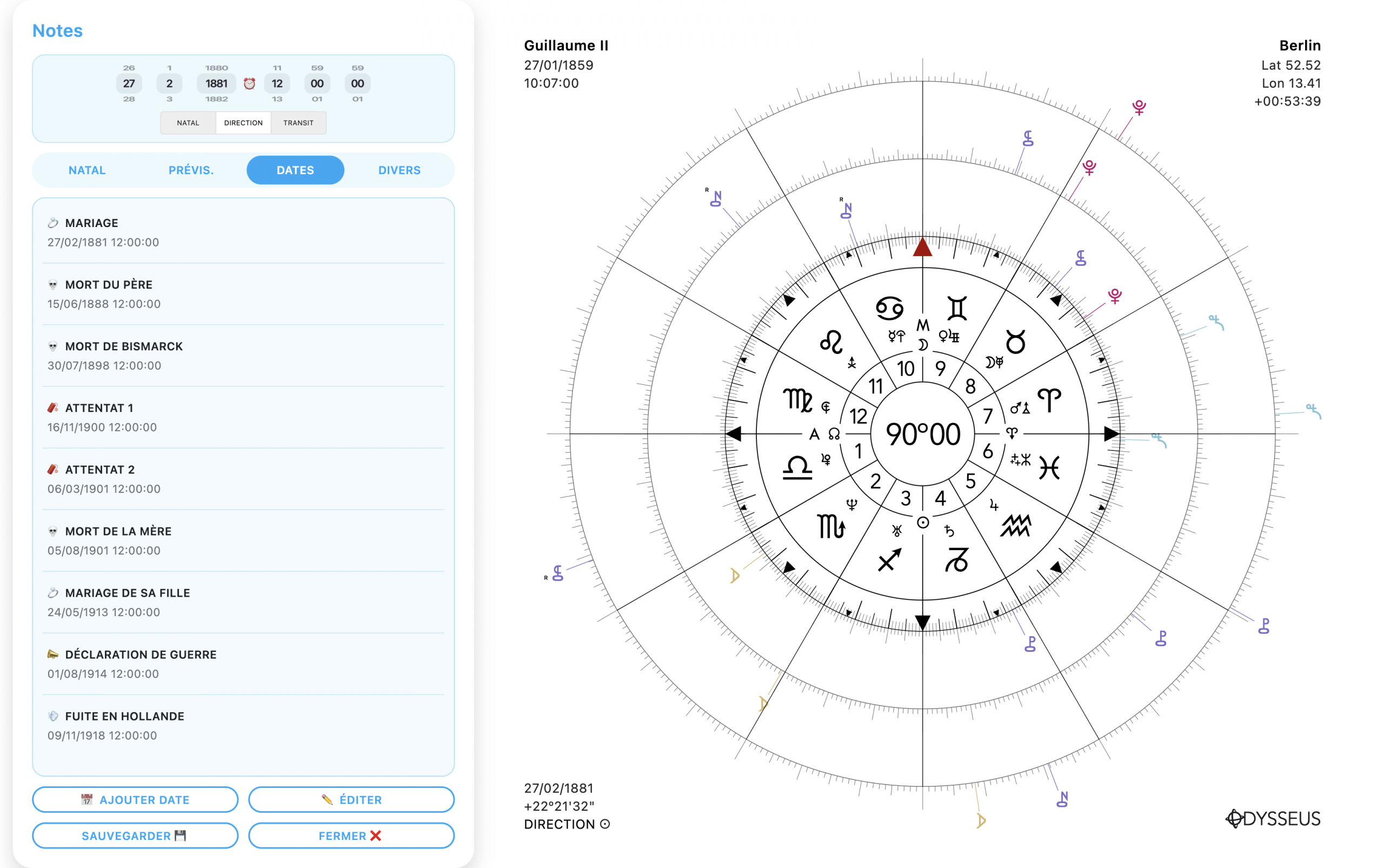The height and width of the screenshot is (868, 1384).
Task: Click the Sagittarius arrow glyph in the wheel
Action: [x=889, y=560]
